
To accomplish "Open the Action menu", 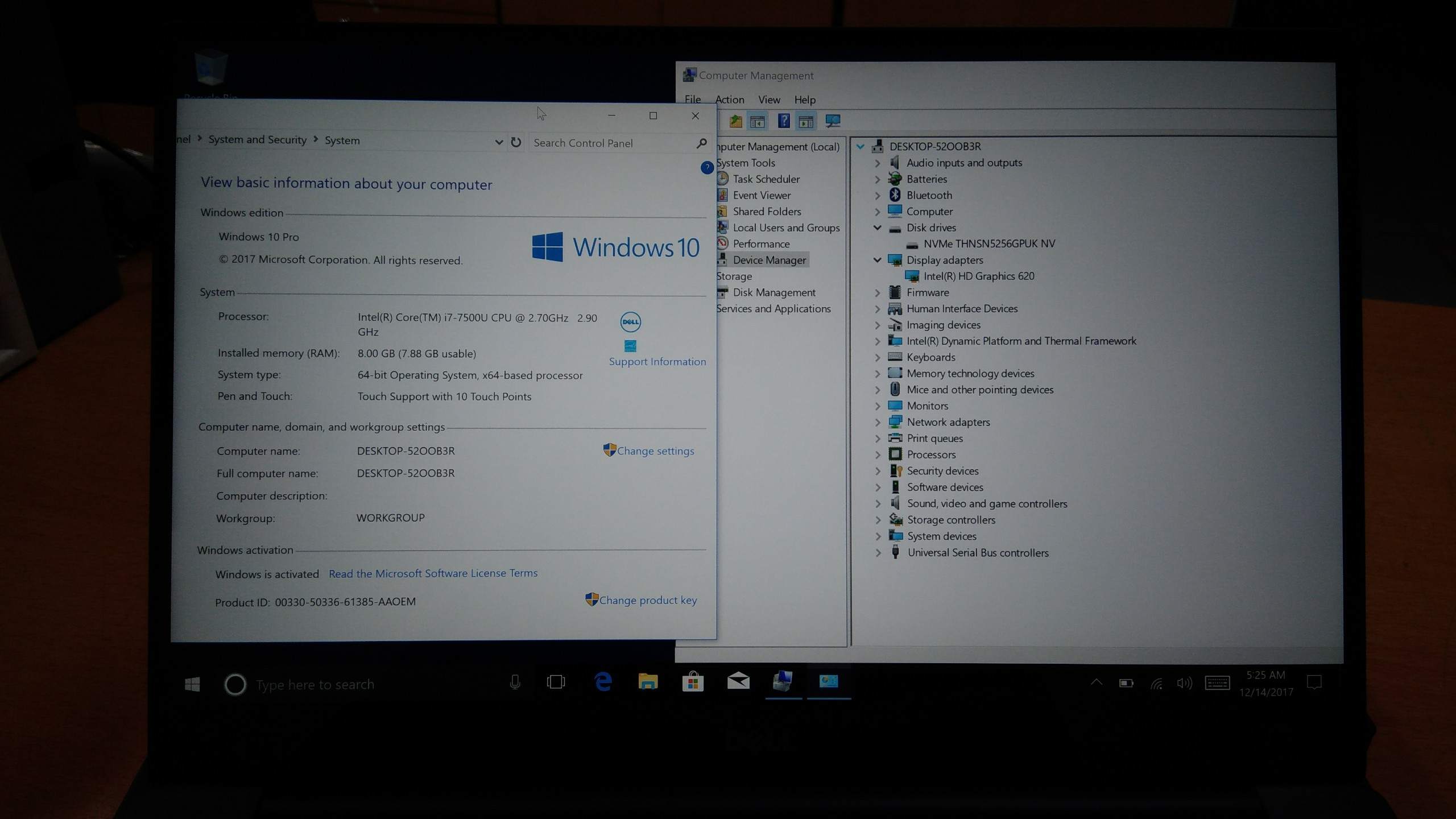I will [729, 99].
